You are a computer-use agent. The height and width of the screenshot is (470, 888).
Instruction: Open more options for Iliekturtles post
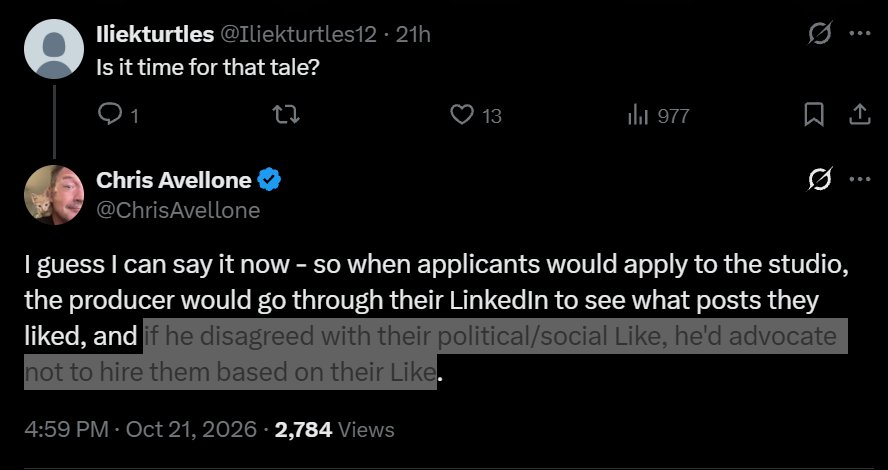tap(860, 34)
